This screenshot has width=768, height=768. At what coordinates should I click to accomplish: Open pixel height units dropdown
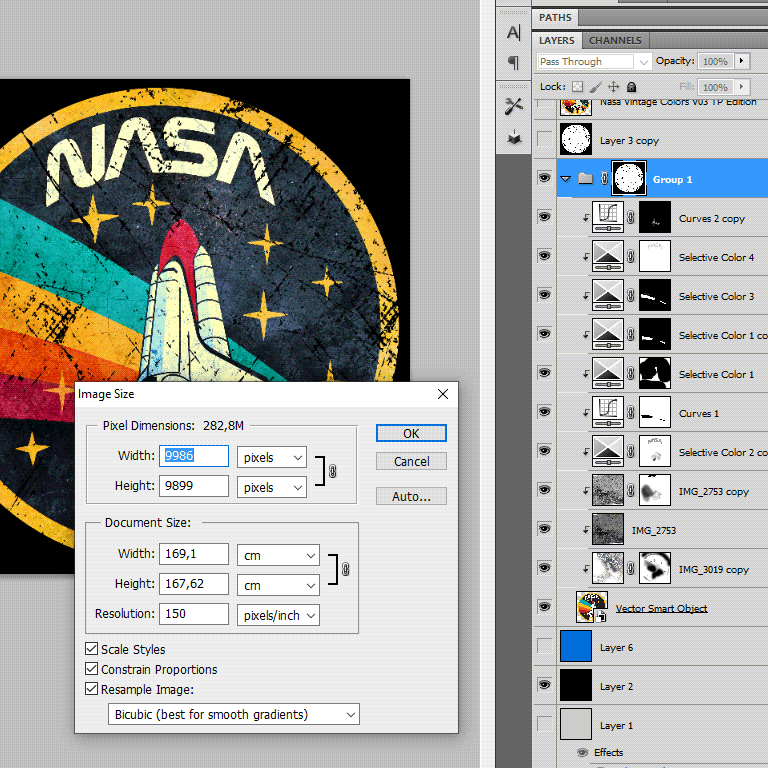click(272, 487)
